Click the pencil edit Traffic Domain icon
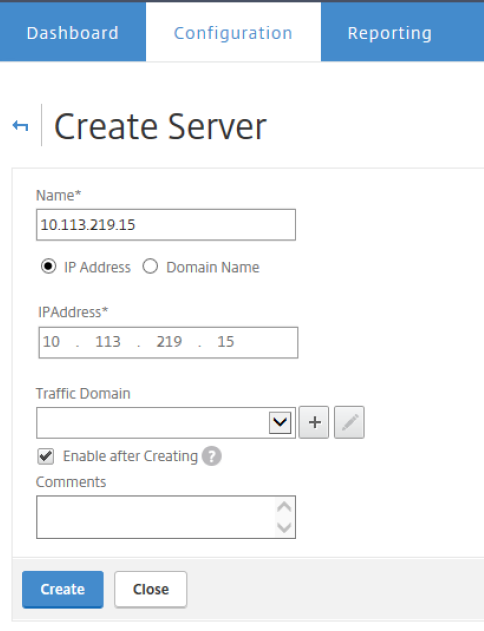Viewport: 484px width, 631px height. pos(349,422)
